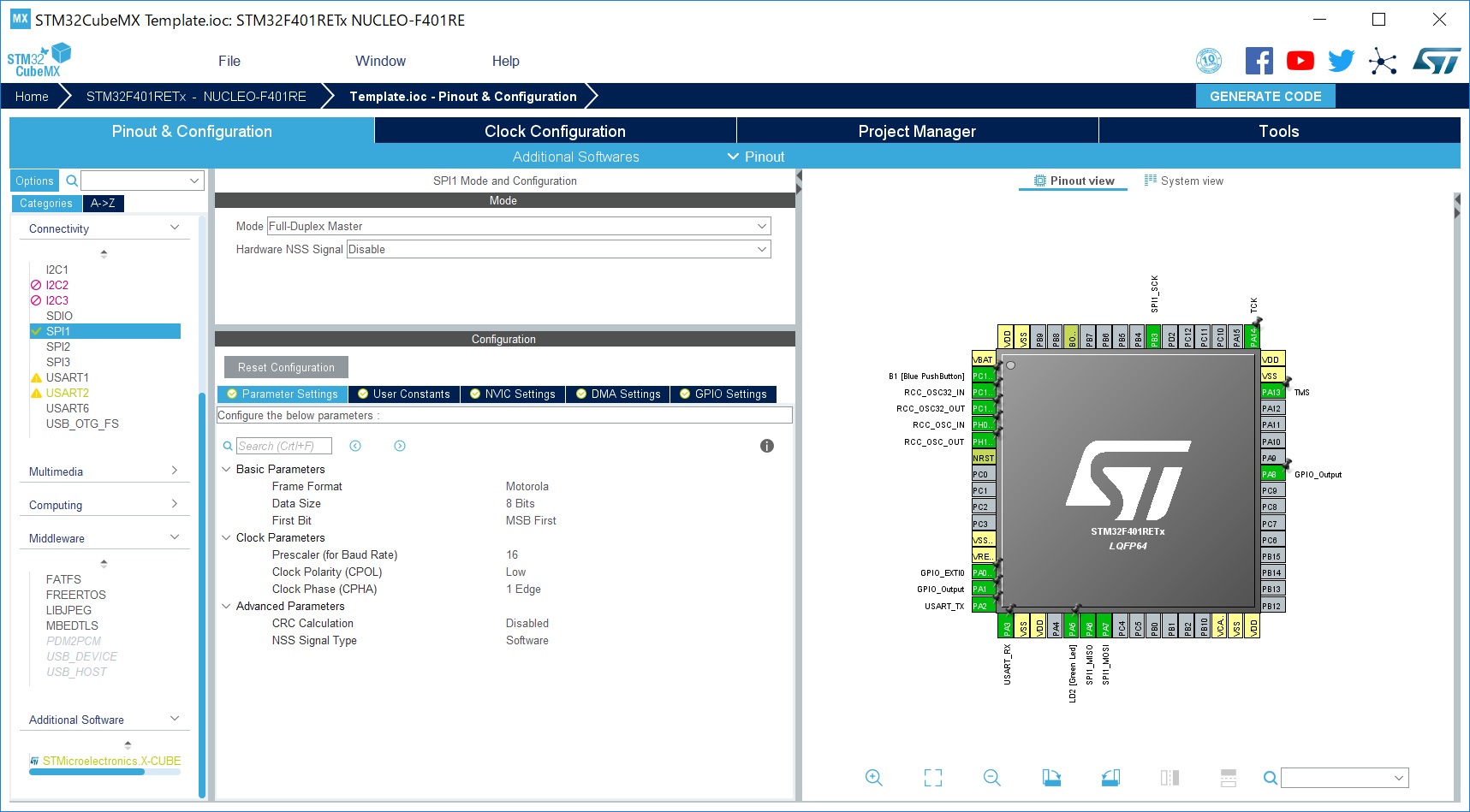The height and width of the screenshot is (812, 1470).
Task: Open the pin search combo box
Action: 1345,778
